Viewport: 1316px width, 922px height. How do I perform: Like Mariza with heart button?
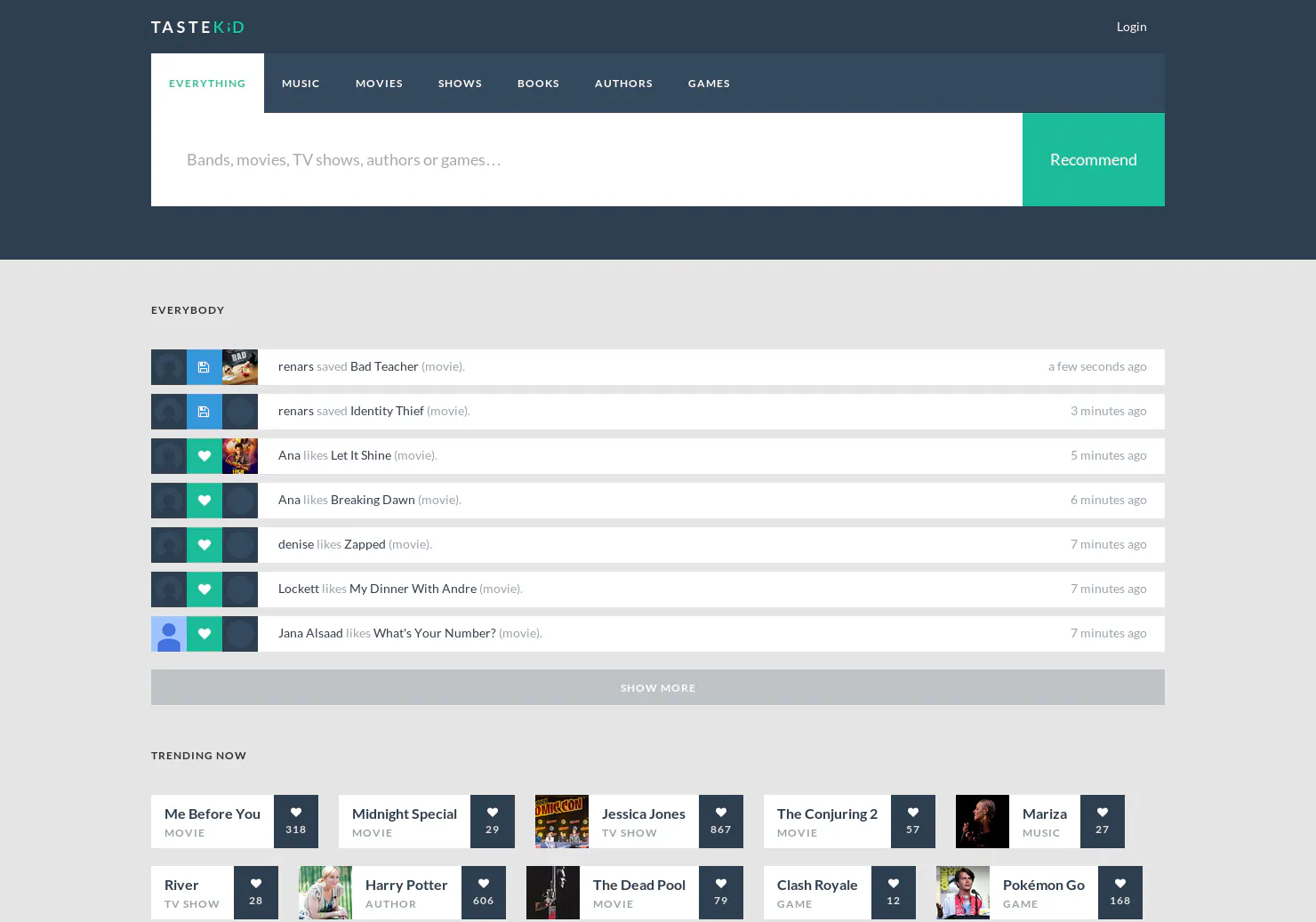[1103, 822]
